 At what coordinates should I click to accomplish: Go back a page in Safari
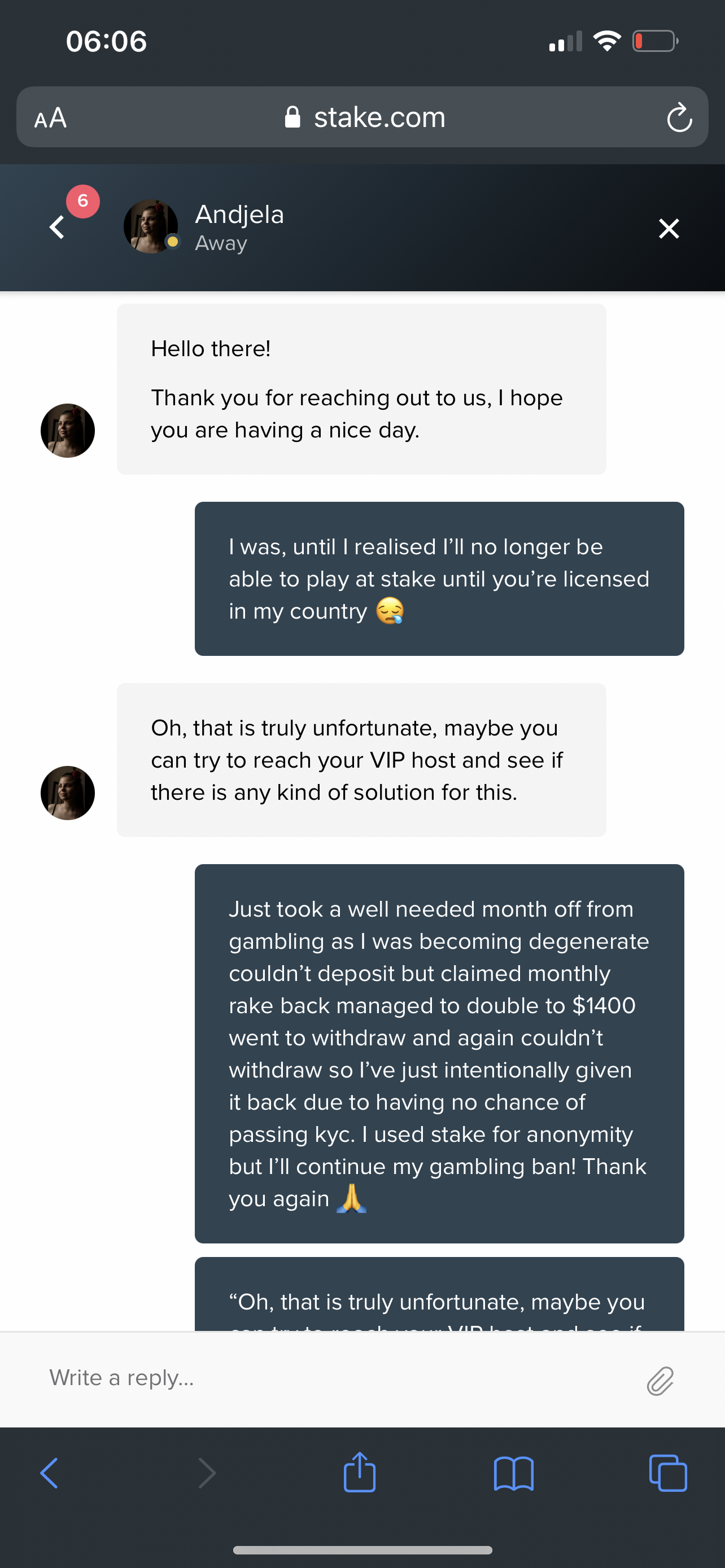click(49, 1473)
